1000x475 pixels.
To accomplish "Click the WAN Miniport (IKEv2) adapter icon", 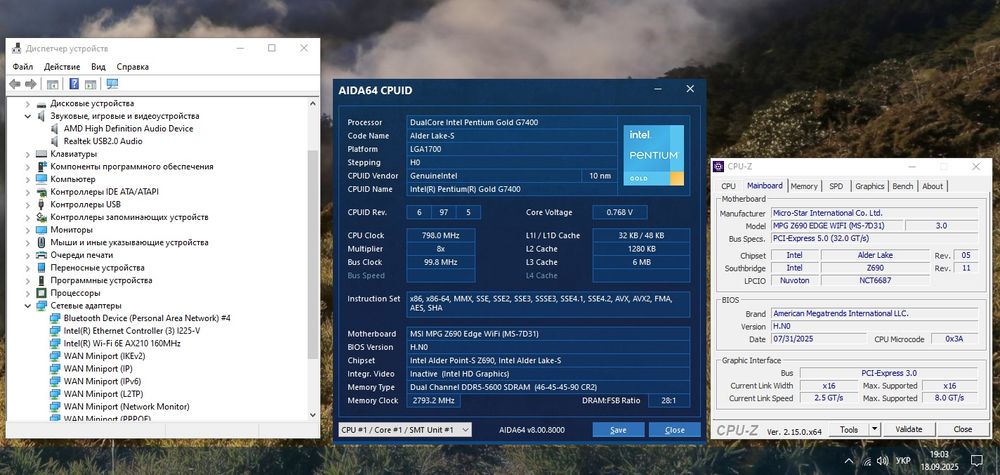I will [55, 356].
